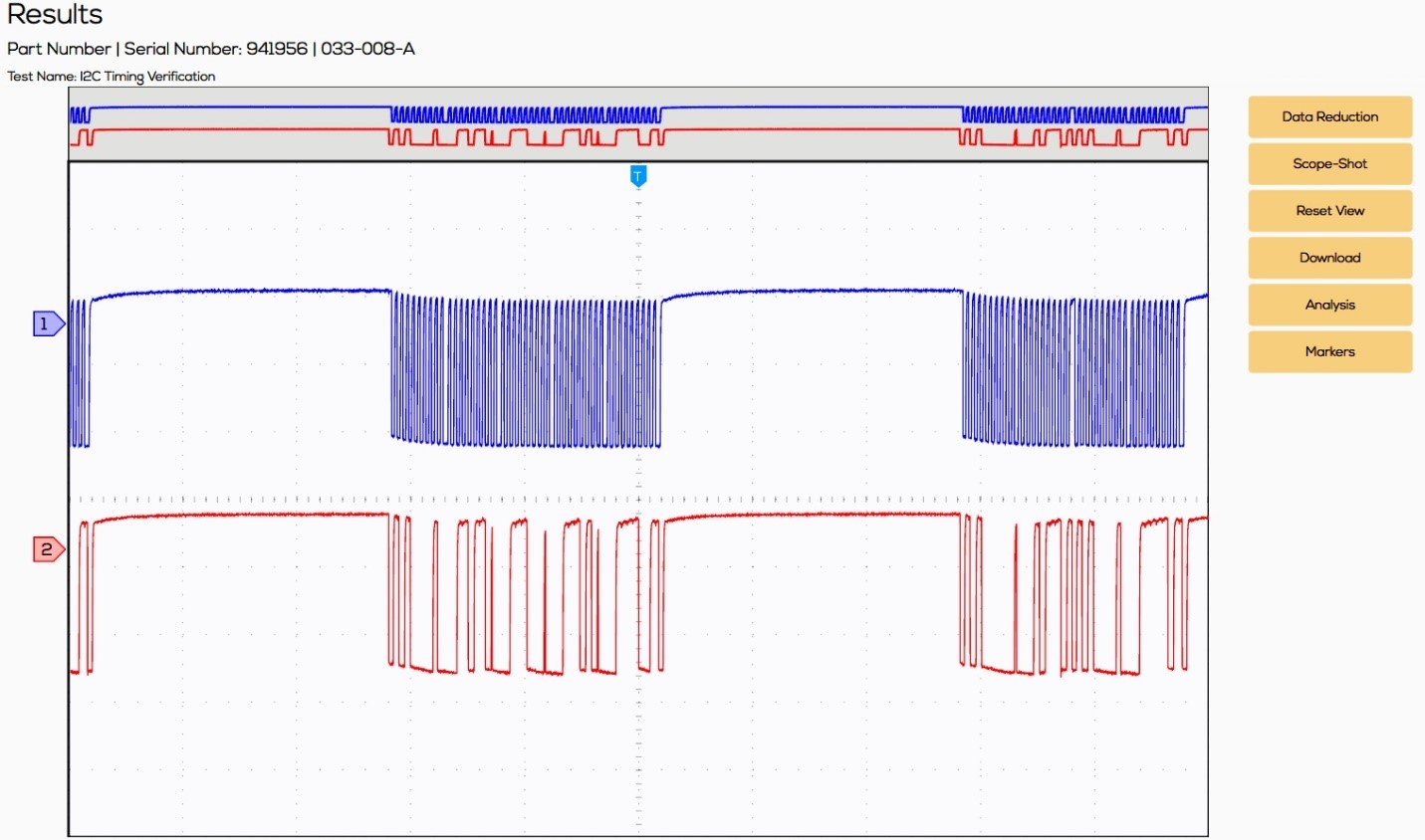Screen dimensions: 1425x840
Task: Select the channel 2 red marker
Action: pyautogui.click(x=49, y=549)
